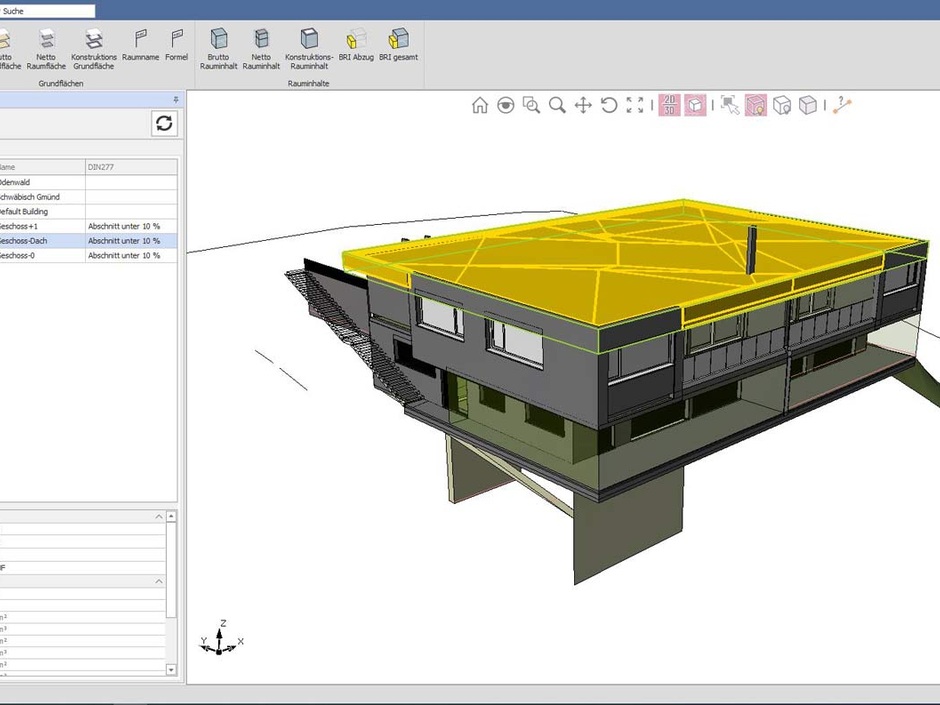Click the DIN277 cell for Geschoss-0
940x705 pixels.
point(131,256)
